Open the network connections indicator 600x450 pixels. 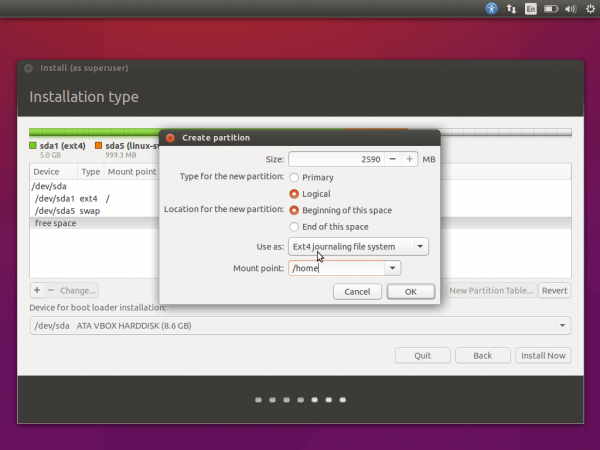tap(512, 8)
